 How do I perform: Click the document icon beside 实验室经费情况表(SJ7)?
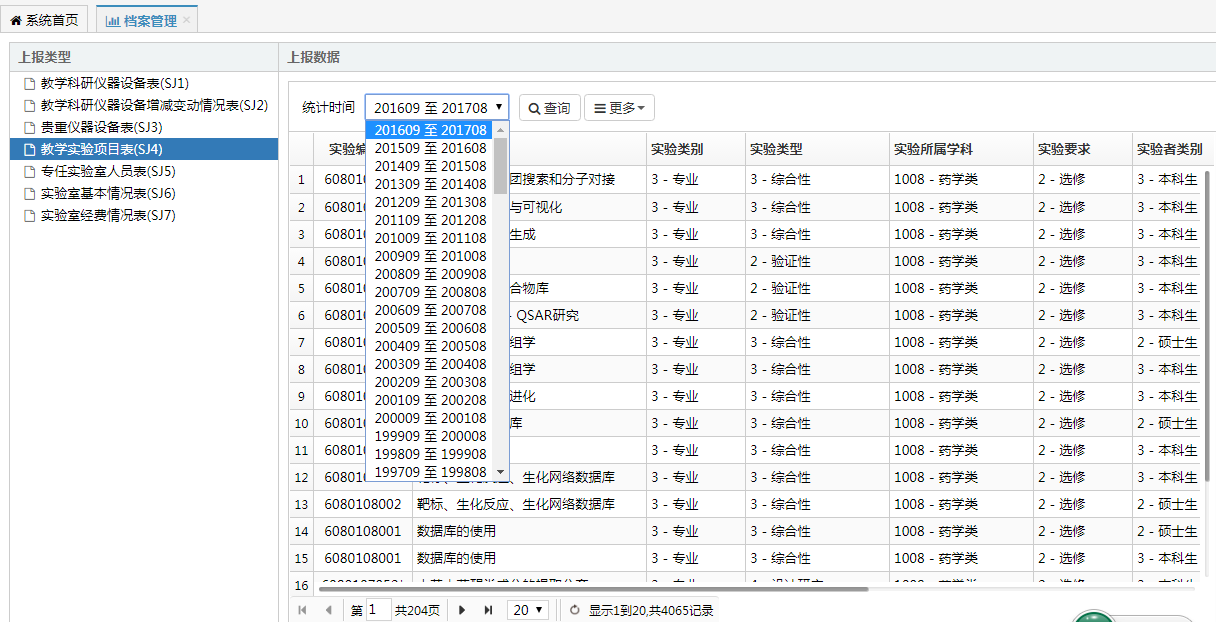coord(29,216)
